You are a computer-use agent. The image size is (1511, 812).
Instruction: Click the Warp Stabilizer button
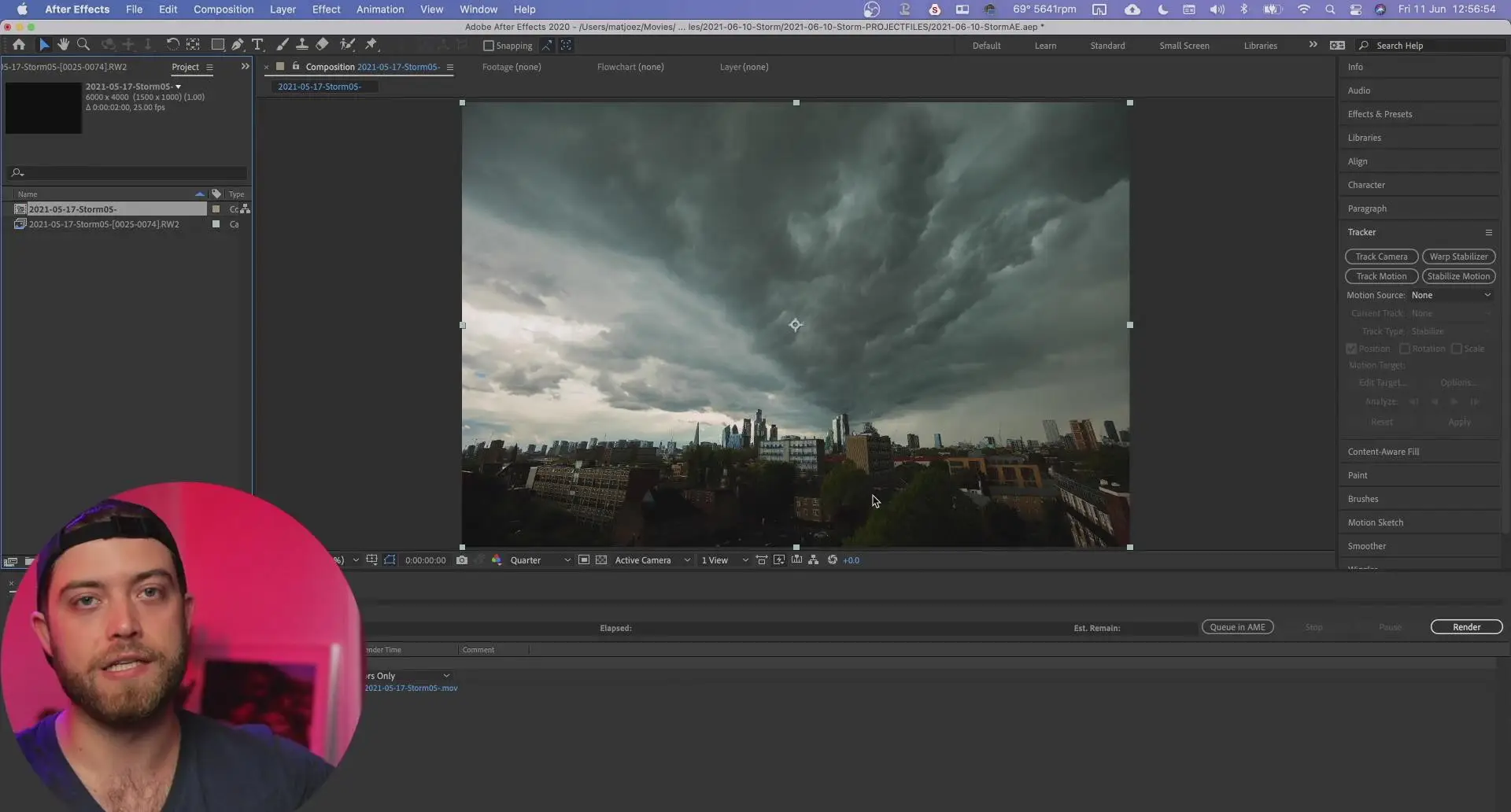[1458, 257]
